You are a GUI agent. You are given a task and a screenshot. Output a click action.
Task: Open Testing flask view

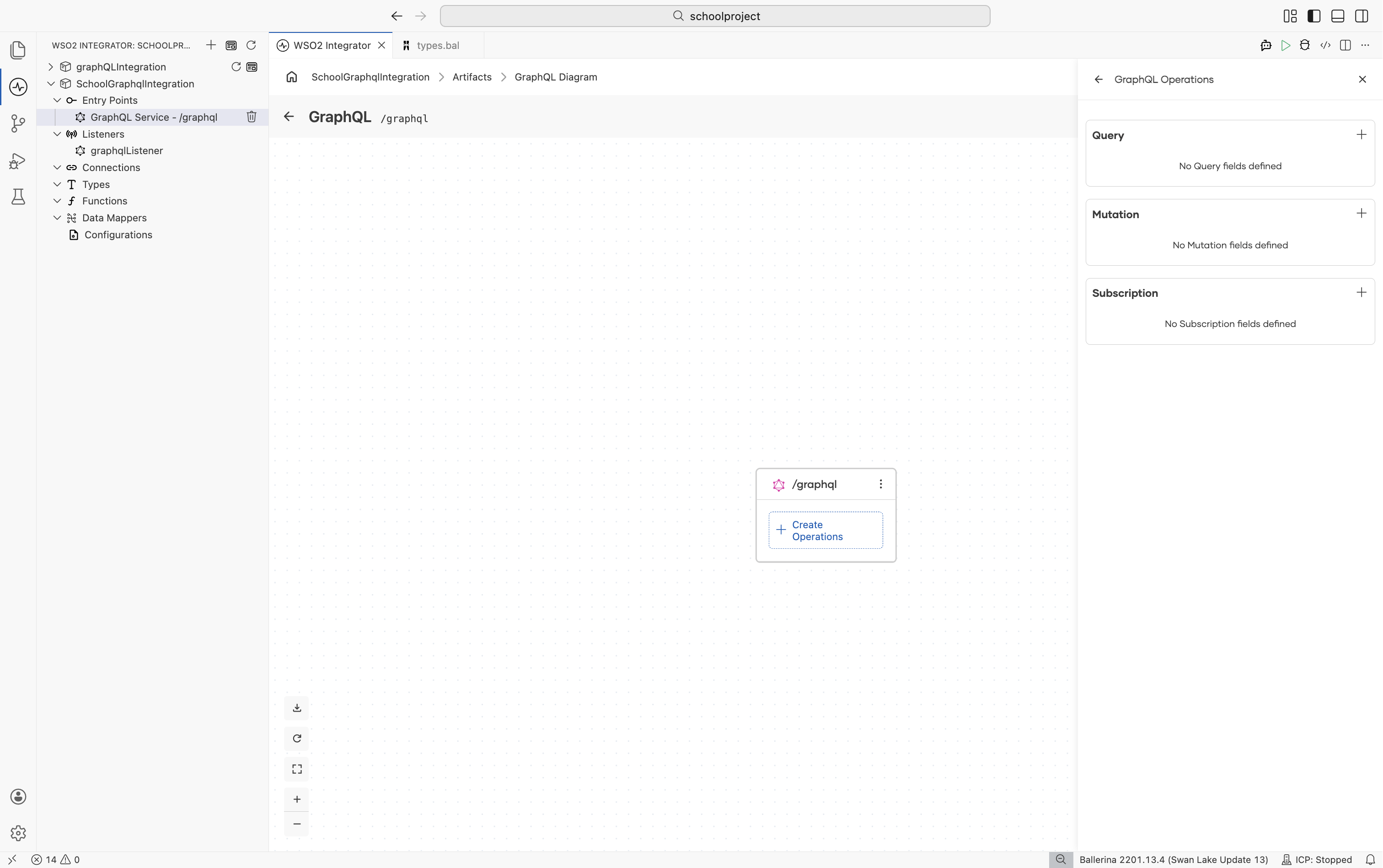(x=18, y=197)
